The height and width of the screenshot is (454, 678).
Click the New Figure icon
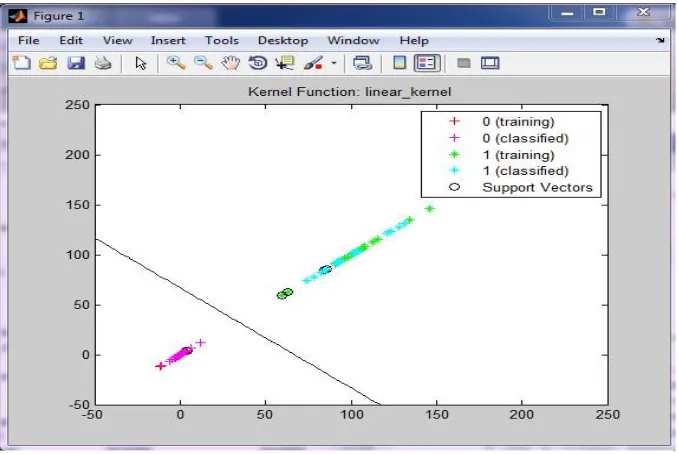(22, 63)
